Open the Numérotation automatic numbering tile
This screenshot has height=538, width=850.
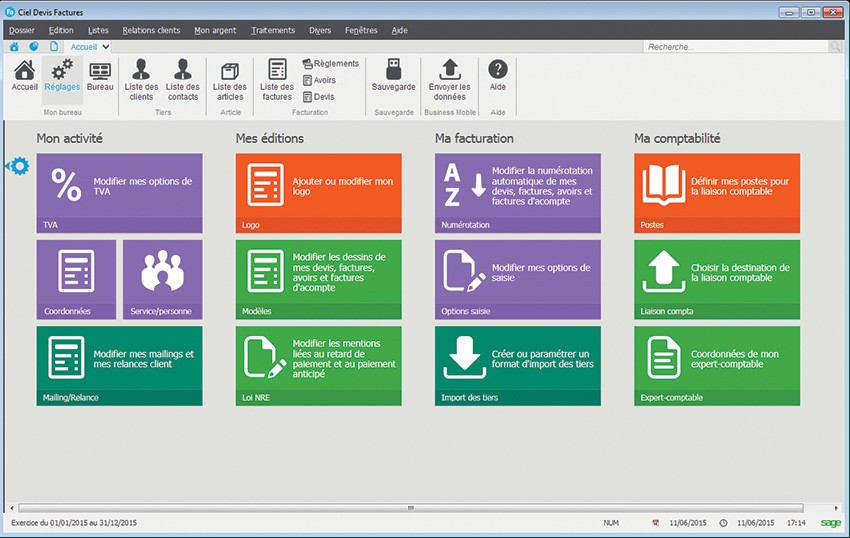click(x=518, y=193)
